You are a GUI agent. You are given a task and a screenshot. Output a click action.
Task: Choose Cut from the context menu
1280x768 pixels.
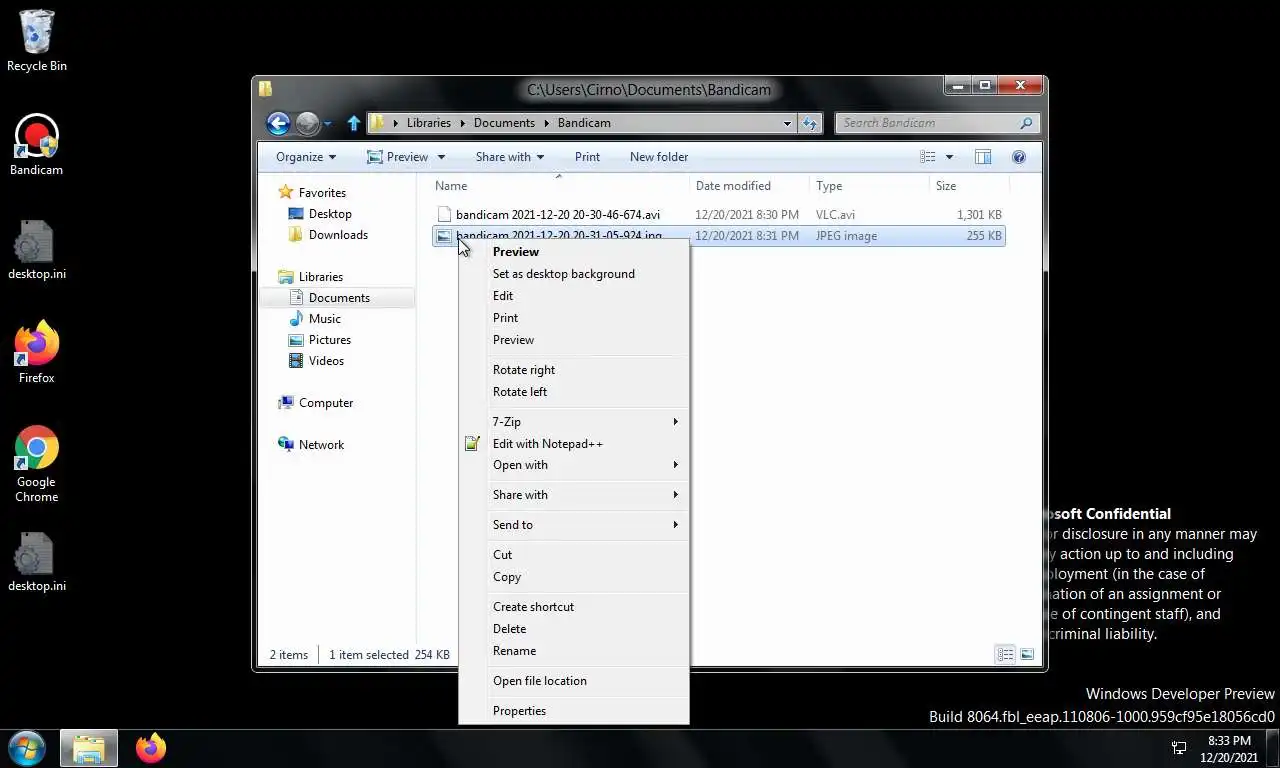point(574,555)
